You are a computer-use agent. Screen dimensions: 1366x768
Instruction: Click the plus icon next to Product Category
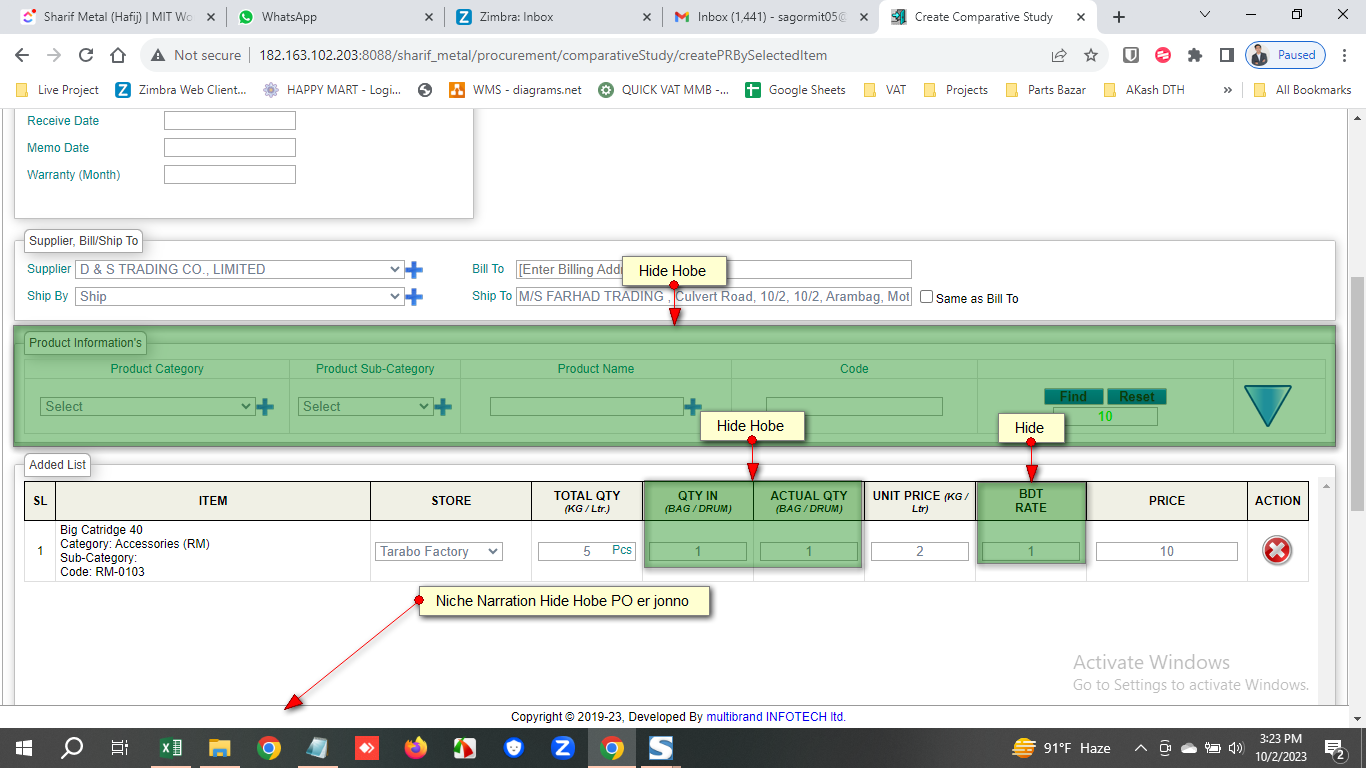[265, 407]
